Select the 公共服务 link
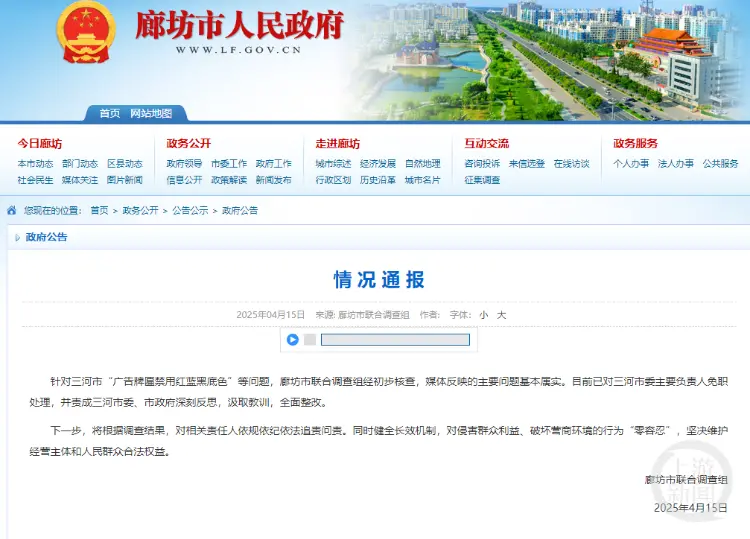 [x=720, y=164]
